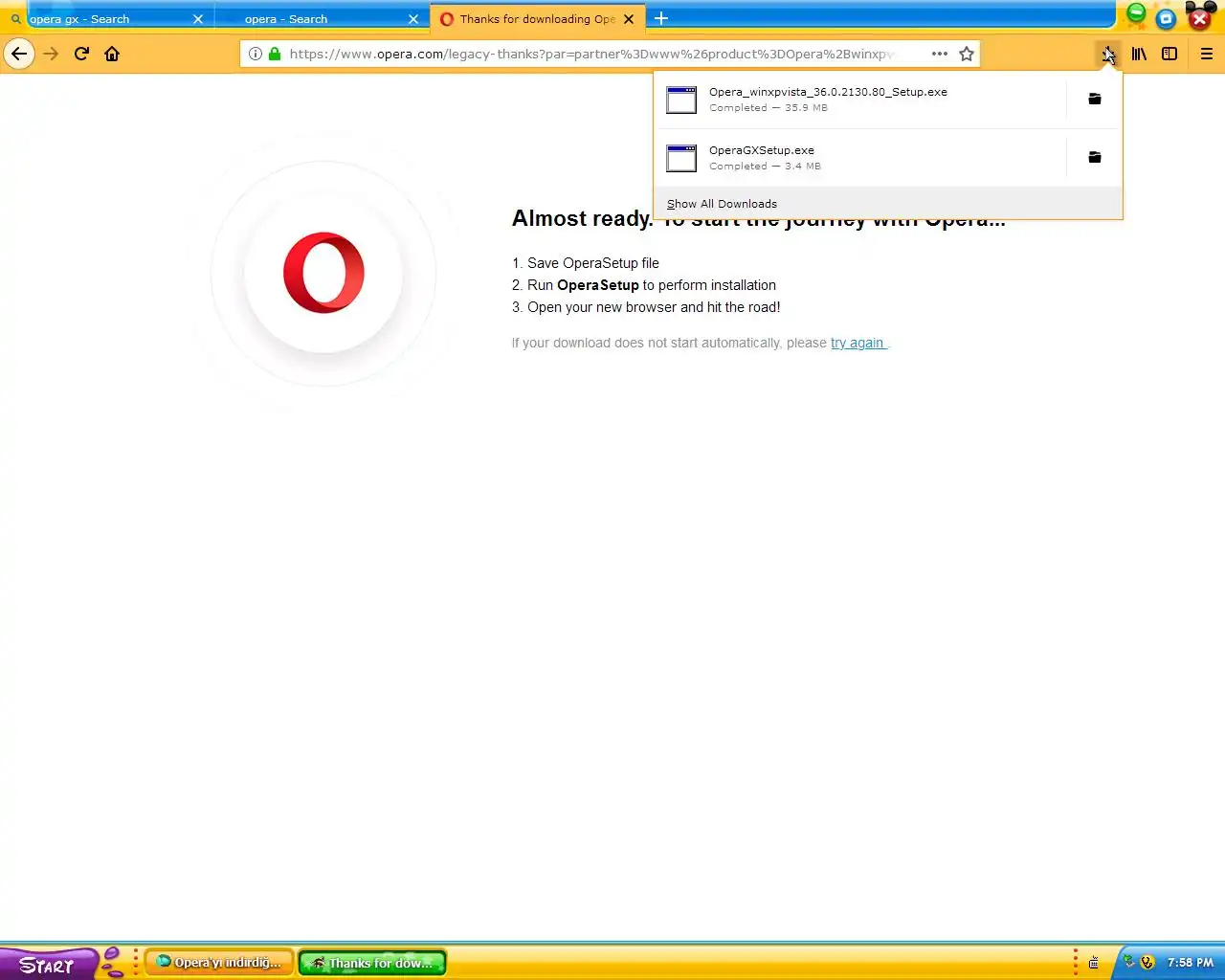
Task: Click the yellow security shield tray icon
Action: click(x=1147, y=963)
